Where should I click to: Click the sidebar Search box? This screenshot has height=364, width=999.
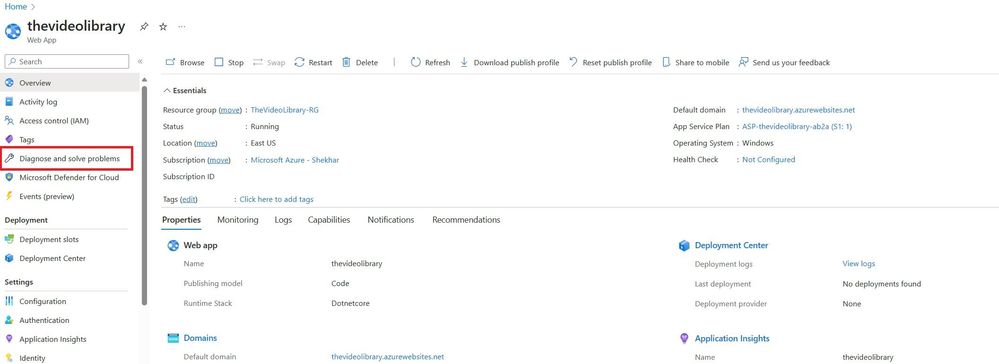(67, 62)
